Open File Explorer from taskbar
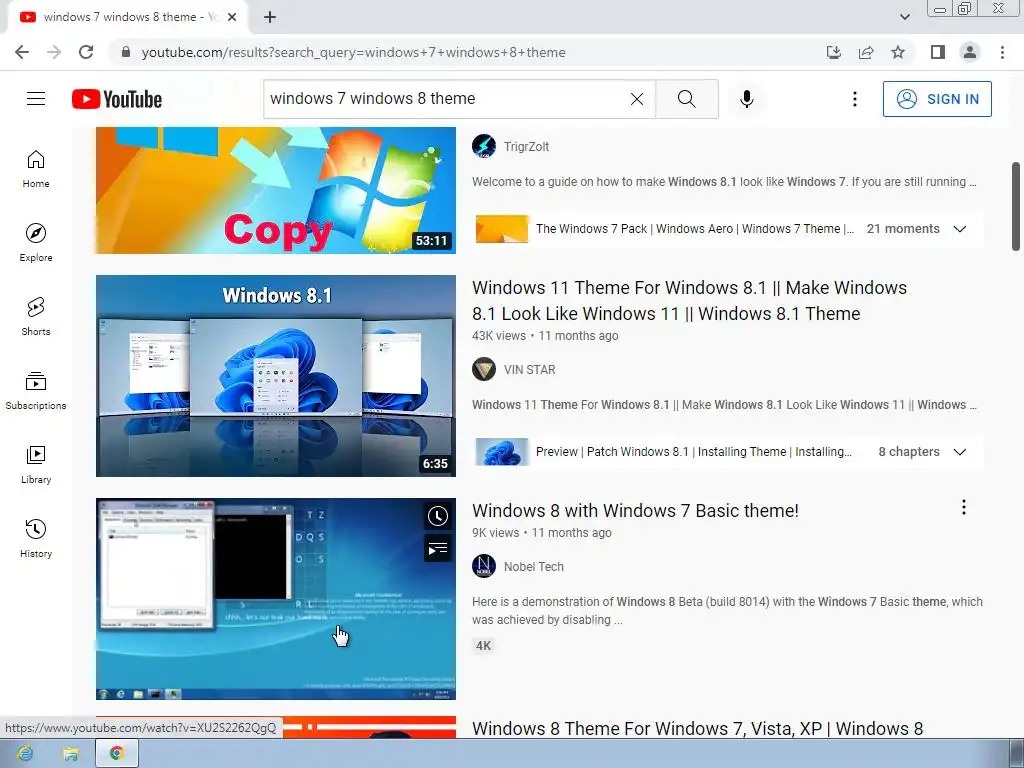The height and width of the screenshot is (768, 1024). coord(71,754)
